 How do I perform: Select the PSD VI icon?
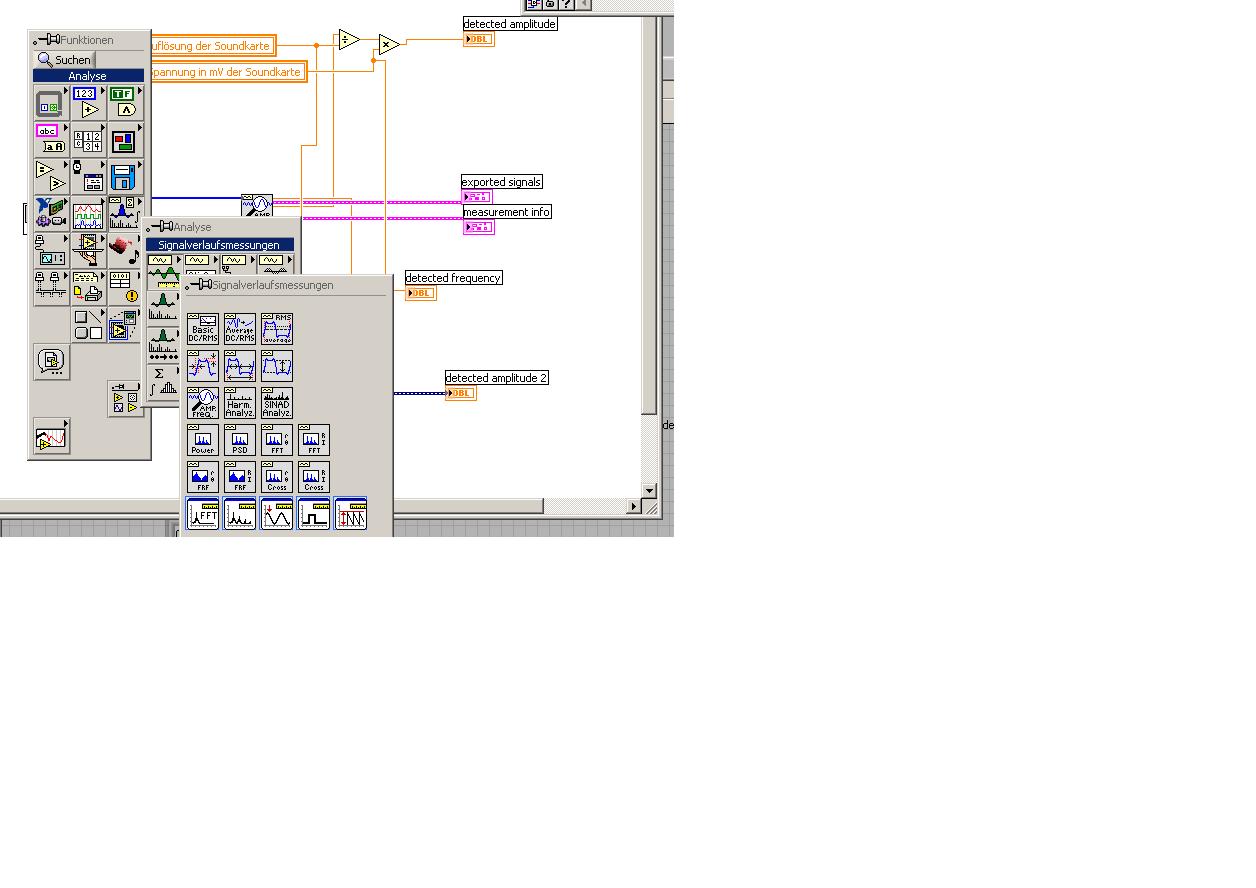(x=240, y=440)
